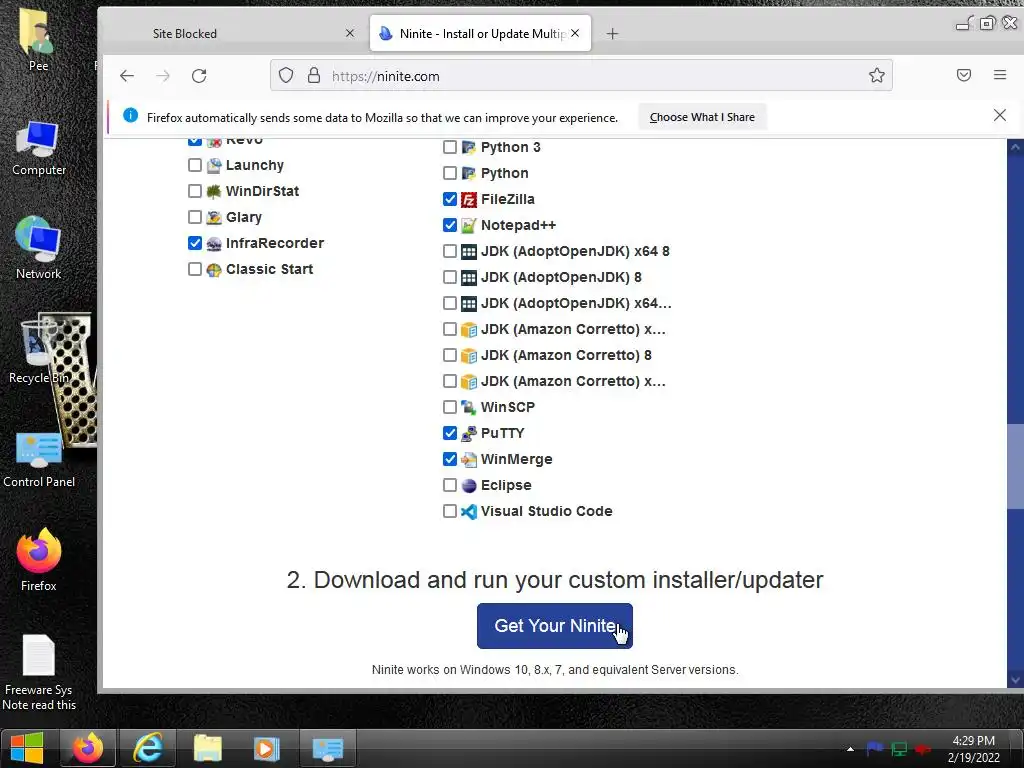The height and width of the screenshot is (768, 1024).
Task: Open the Network desktop icon
Action: point(39,248)
